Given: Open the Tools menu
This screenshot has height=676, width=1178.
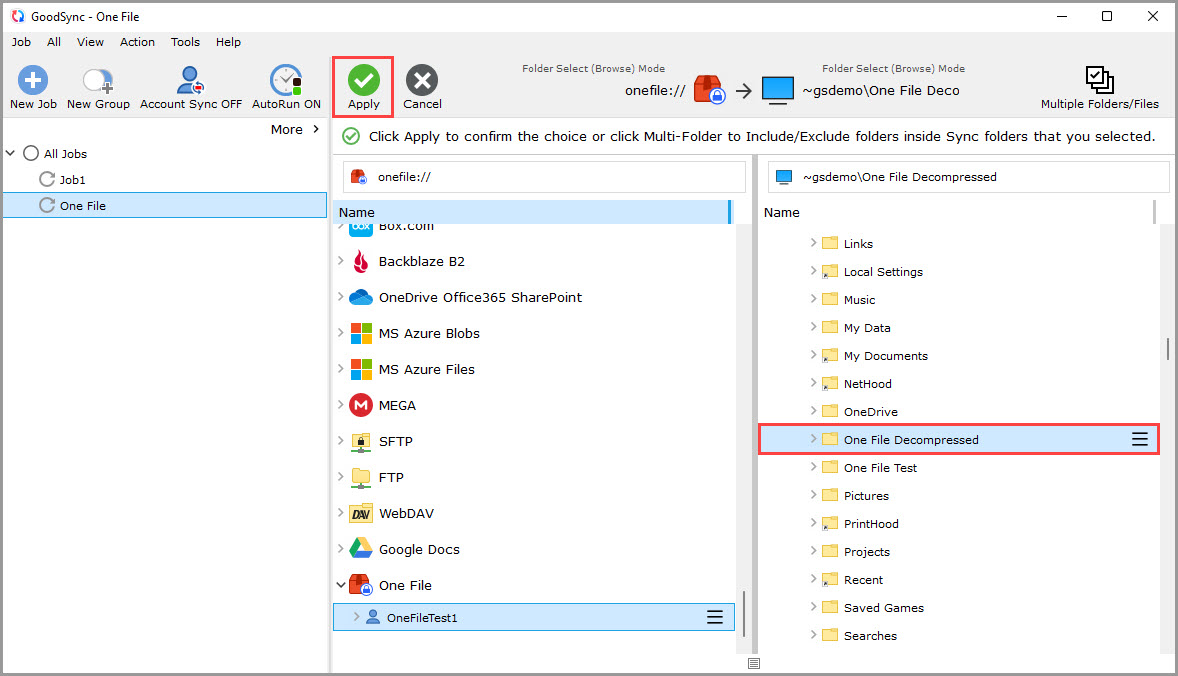Looking at the screenshot, I should click(x=185, y=42).
